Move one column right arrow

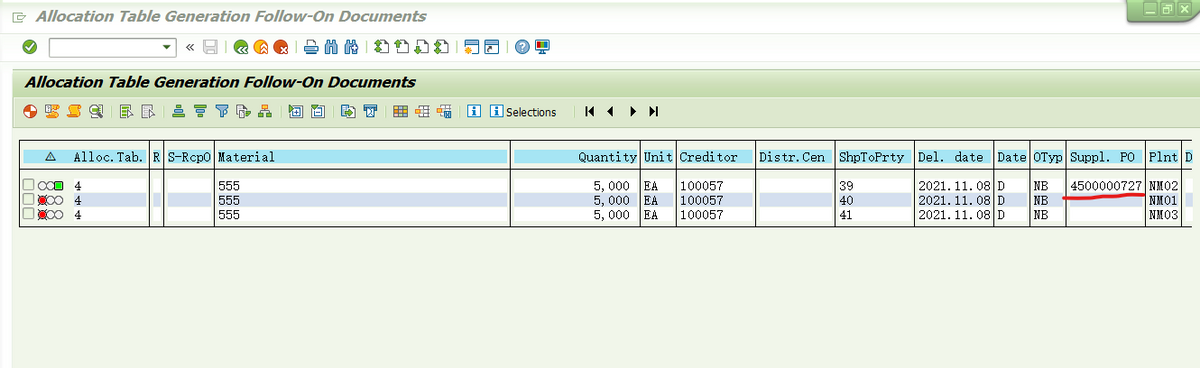(633, 111)
